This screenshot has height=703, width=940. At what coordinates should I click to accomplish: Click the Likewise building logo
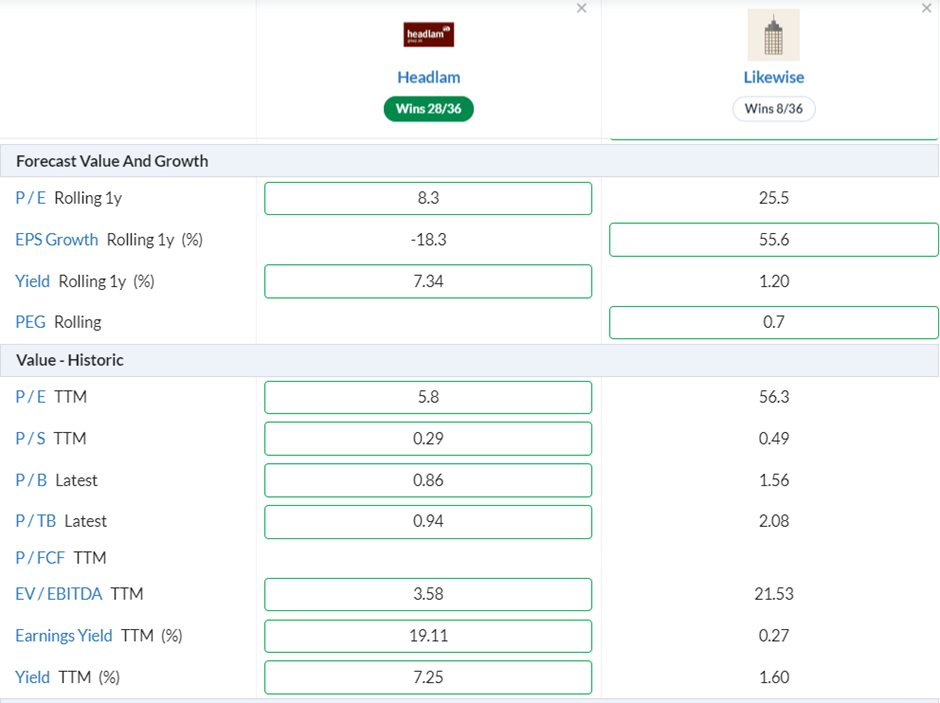tap(773, 35)
